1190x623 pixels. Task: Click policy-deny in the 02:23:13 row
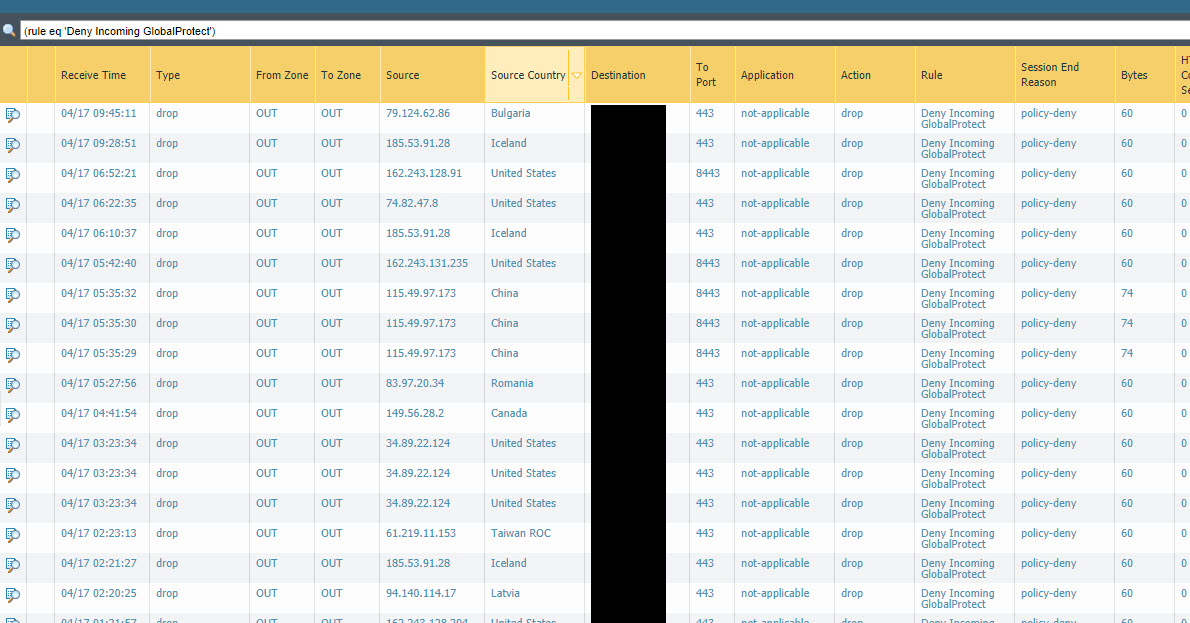(1048, 533)
